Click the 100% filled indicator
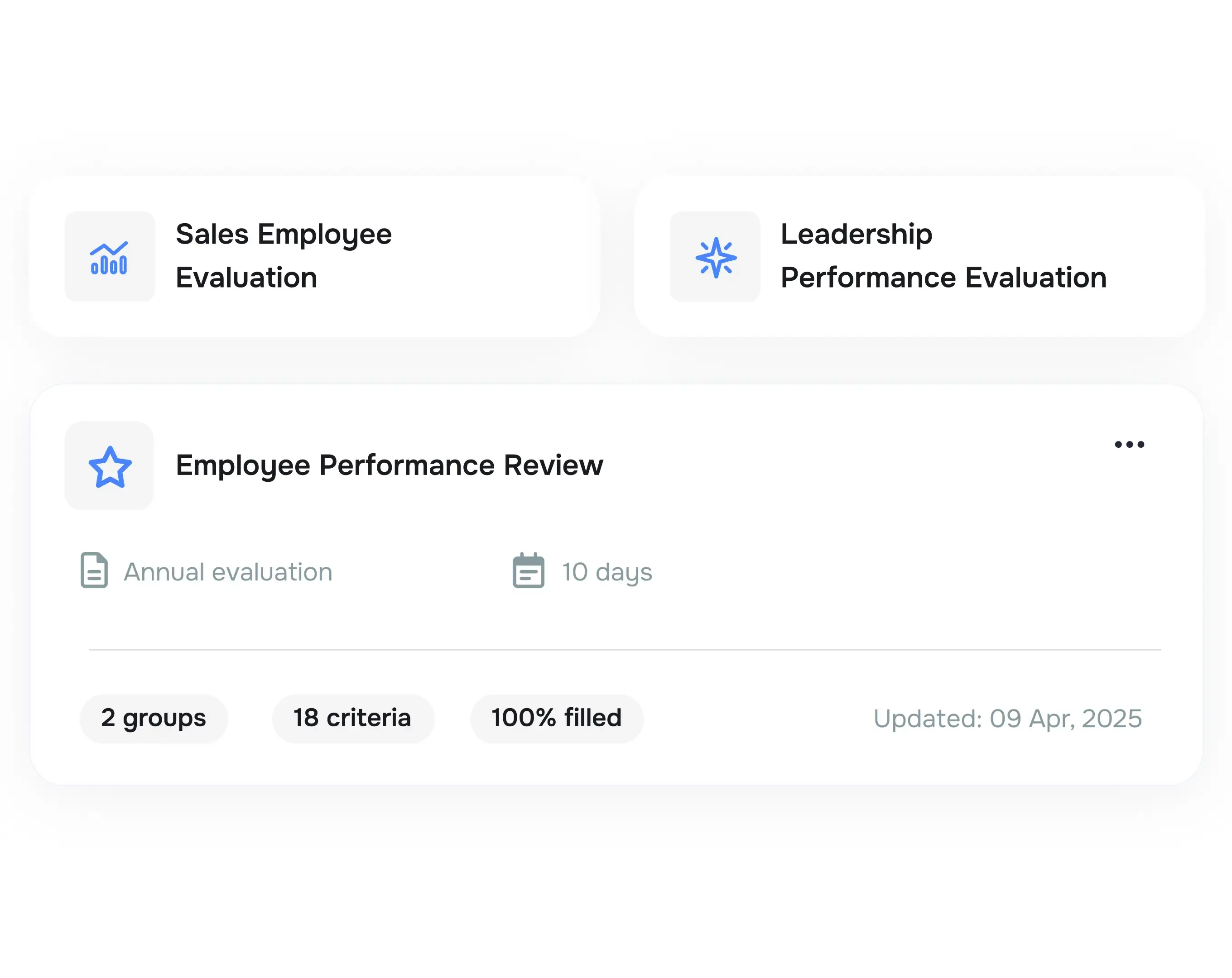Viewport: 1232px width, 978px height. coord(556,719)
